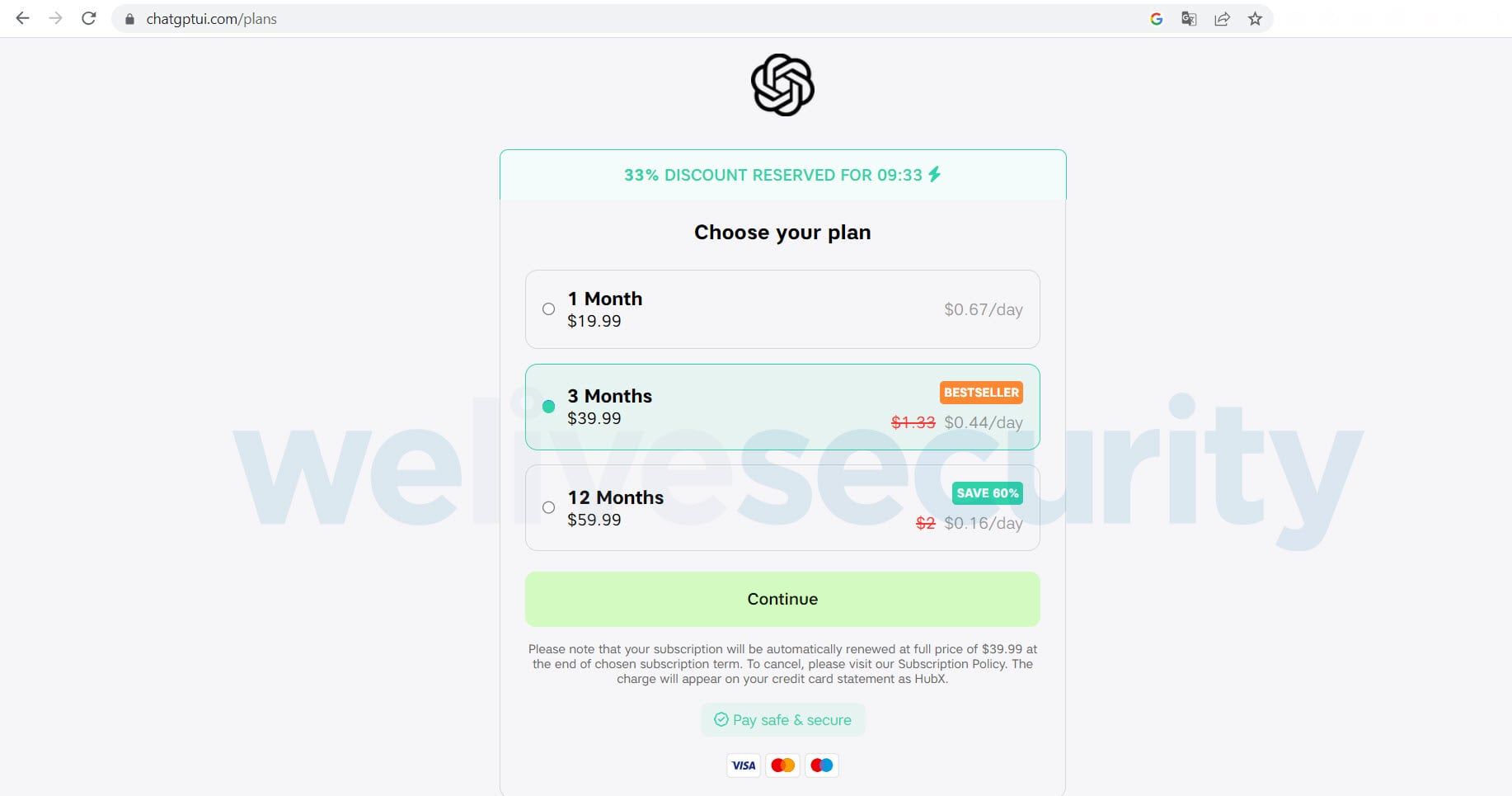The image size is (1512, 796).
Task: Click the 33% discount countdown banner
Action: [782, 174]
